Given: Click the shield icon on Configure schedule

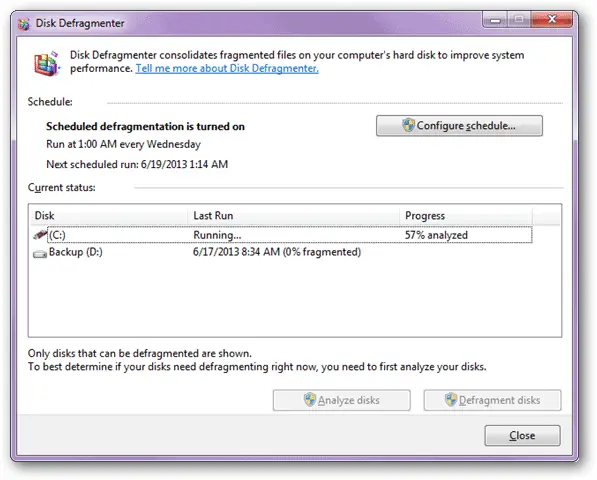Looking at the screenshot, I should [408, 125].
